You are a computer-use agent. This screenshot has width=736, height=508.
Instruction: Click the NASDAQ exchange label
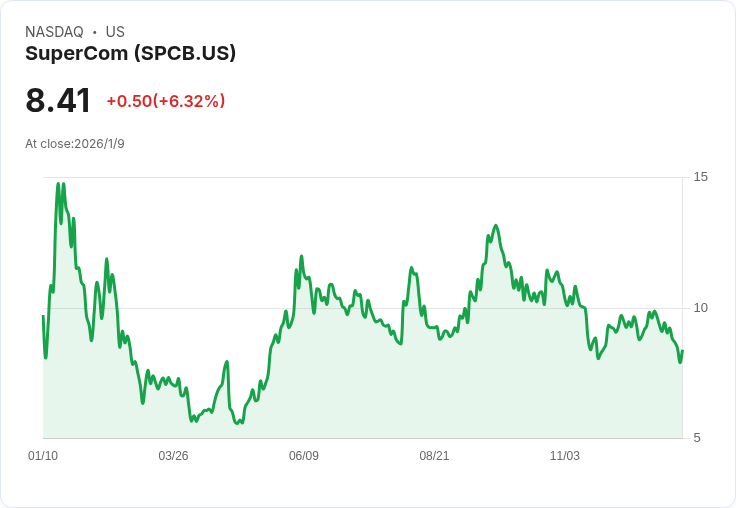click(54, 32)
